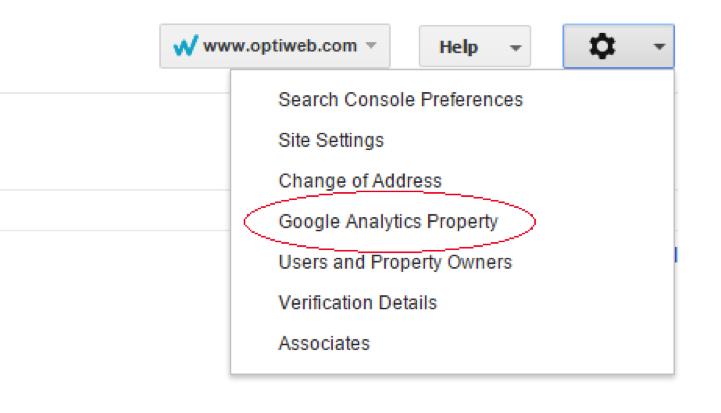This screenshot has width=721, height=413.
Task: Click empty header area left of site selector
Action: pos(80,46)
